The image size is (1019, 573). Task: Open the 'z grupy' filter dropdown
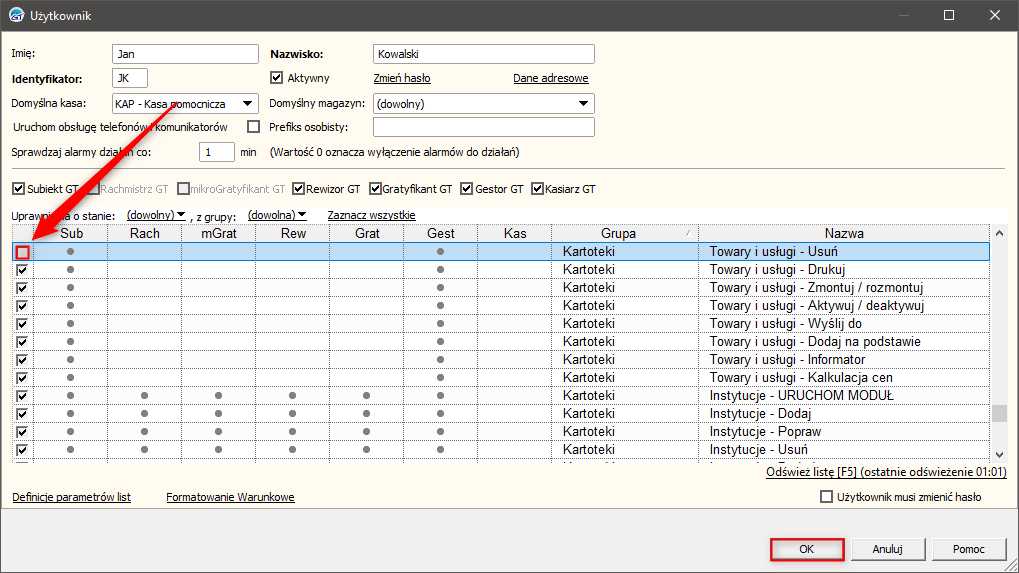tap(279, 215)
